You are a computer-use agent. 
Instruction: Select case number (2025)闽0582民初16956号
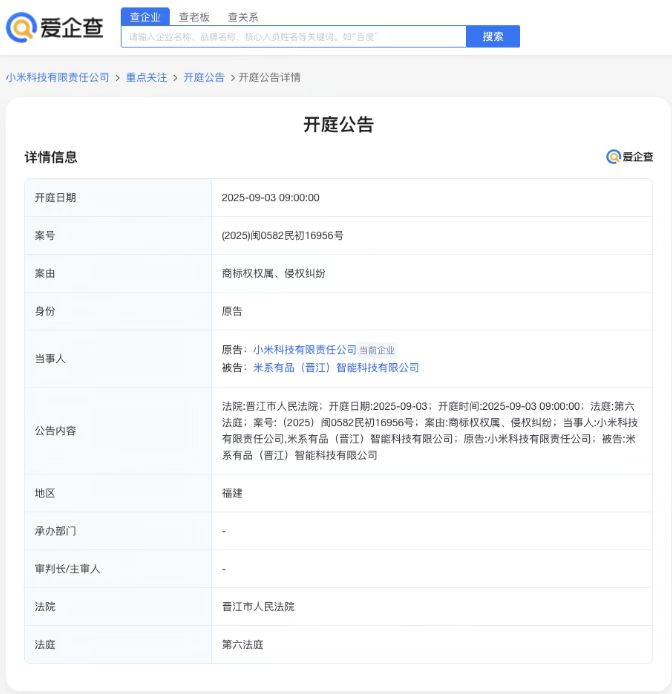click(282, 235)
